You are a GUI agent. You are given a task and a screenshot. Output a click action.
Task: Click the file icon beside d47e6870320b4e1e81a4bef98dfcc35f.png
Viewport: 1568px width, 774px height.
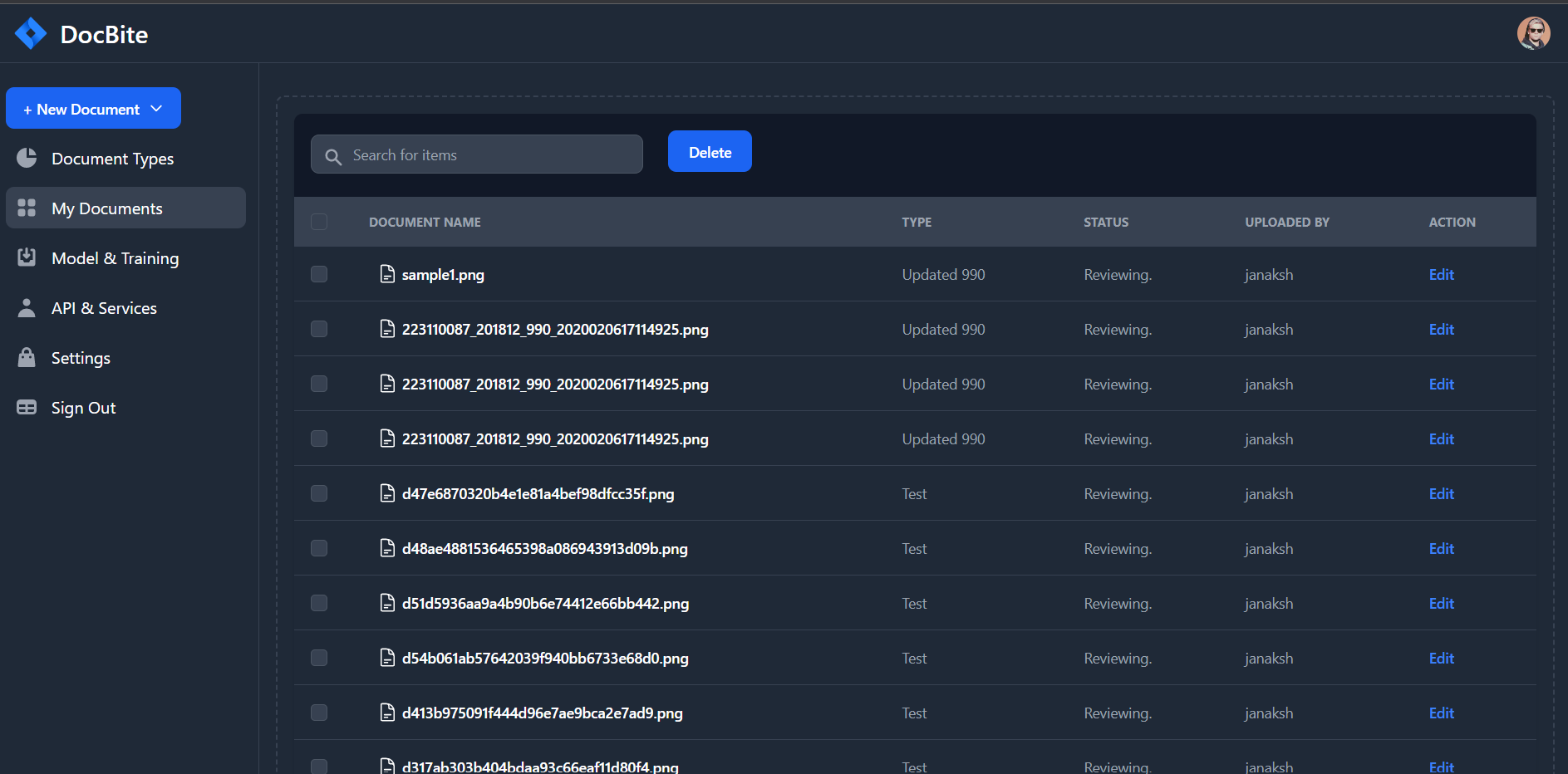click(x=387, y=493)
